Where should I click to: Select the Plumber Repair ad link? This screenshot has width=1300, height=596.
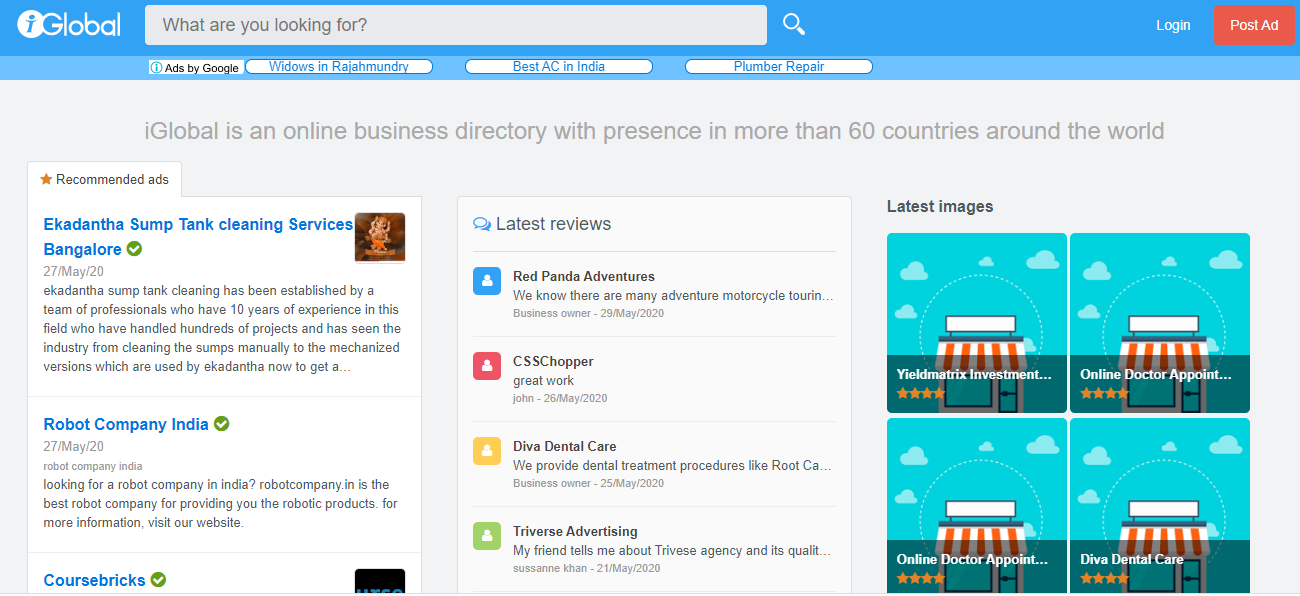tap(779, 67)
